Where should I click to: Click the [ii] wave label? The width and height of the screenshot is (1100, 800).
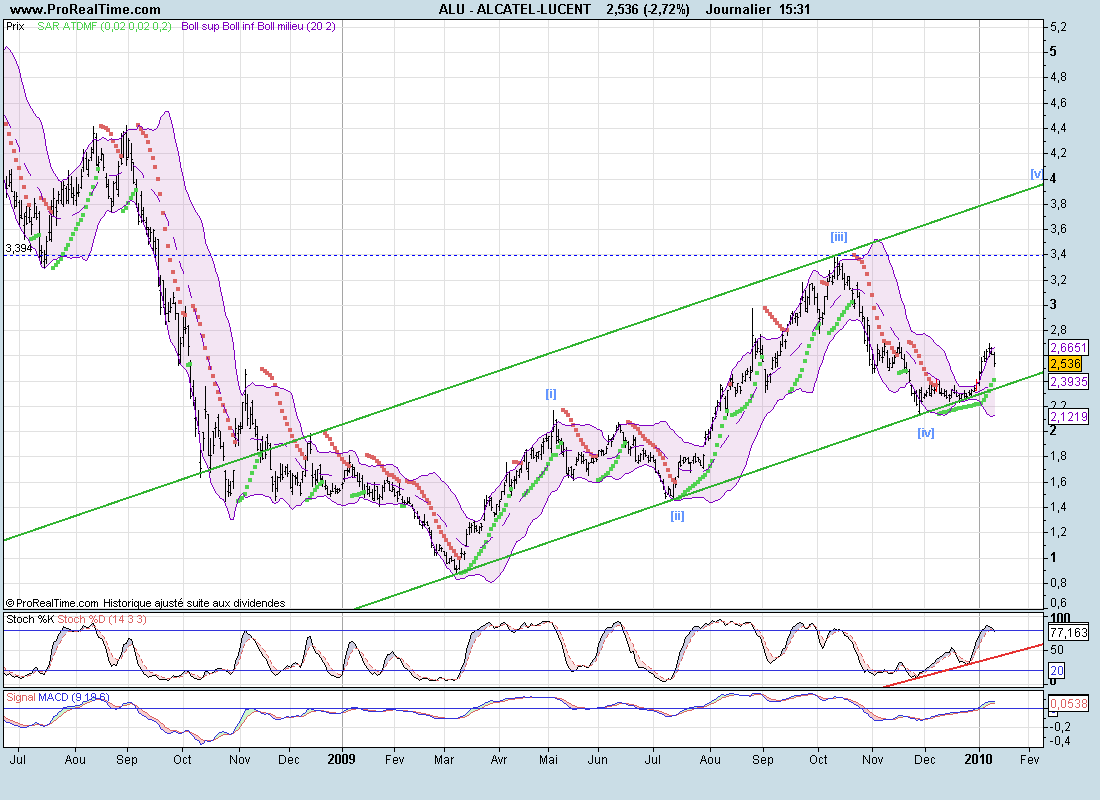tap(677, 516)
